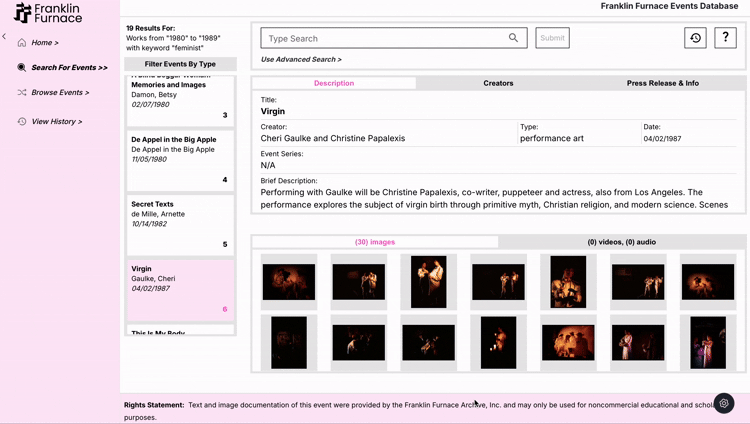Open the first image thumbnail
Viewport: 750px width, 424px height.
click(289, 281)
